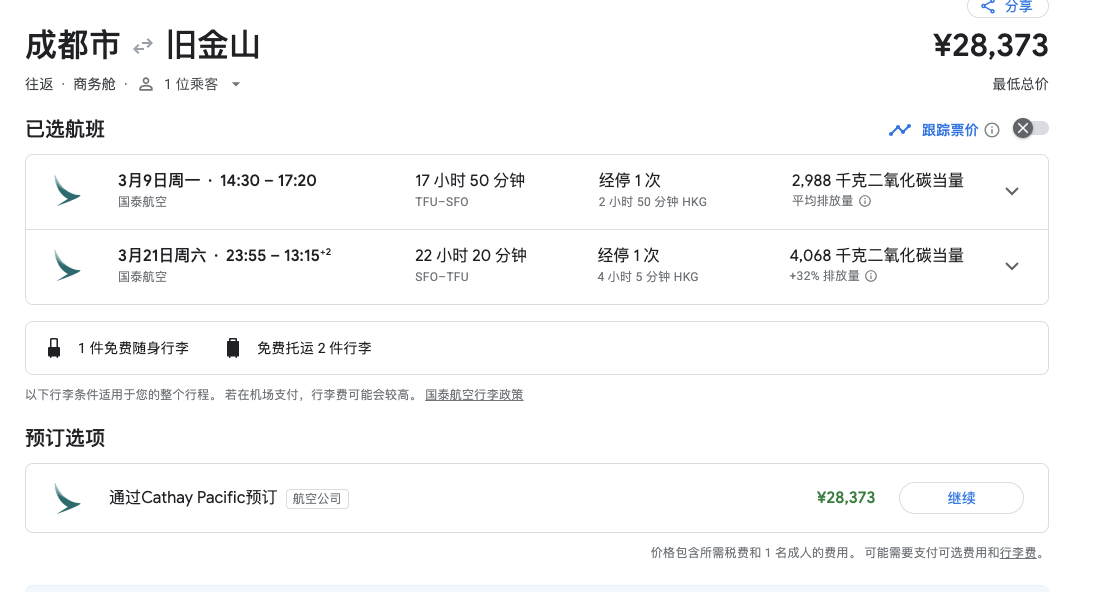
Task: Click the Cathay Pacific logo on return flight
Action: tap(68, 265)
